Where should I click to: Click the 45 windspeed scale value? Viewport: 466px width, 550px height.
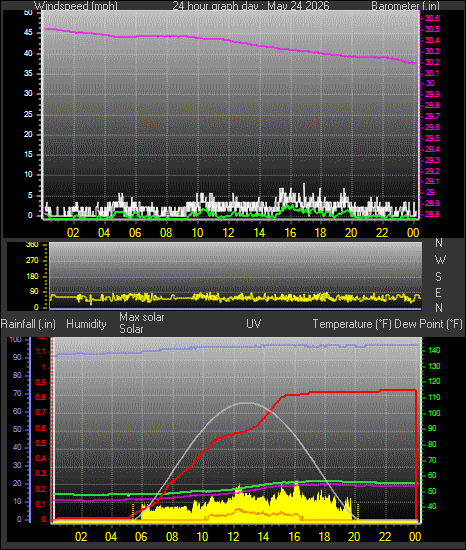28,33
